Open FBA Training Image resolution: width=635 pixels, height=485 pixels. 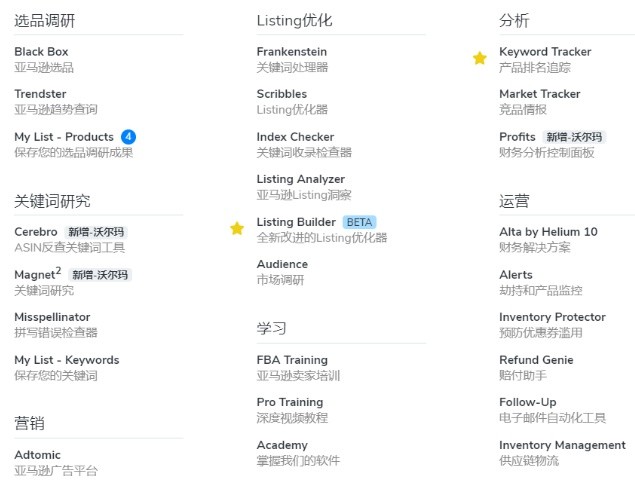298,367
